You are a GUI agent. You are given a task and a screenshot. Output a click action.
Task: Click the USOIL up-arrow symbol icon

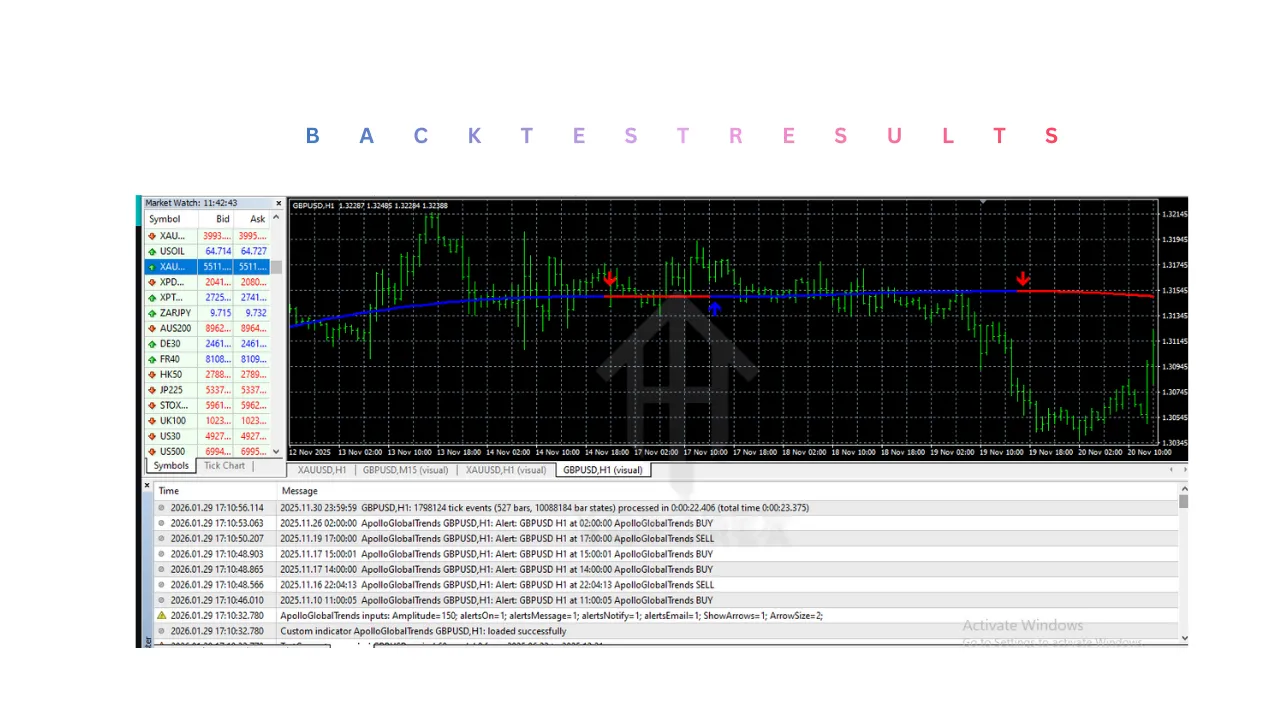point(151,251)
